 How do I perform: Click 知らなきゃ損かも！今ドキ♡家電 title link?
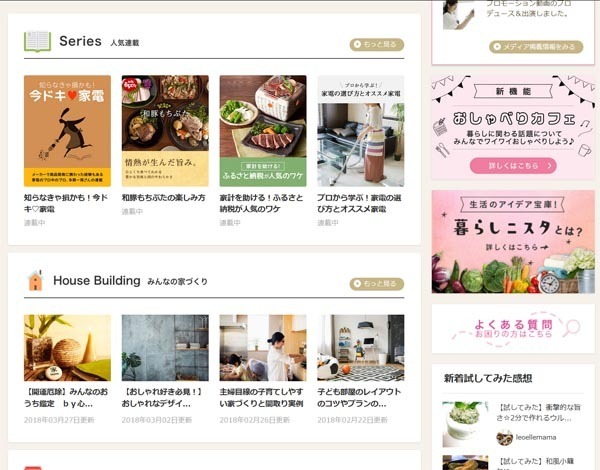pos(66,203)
